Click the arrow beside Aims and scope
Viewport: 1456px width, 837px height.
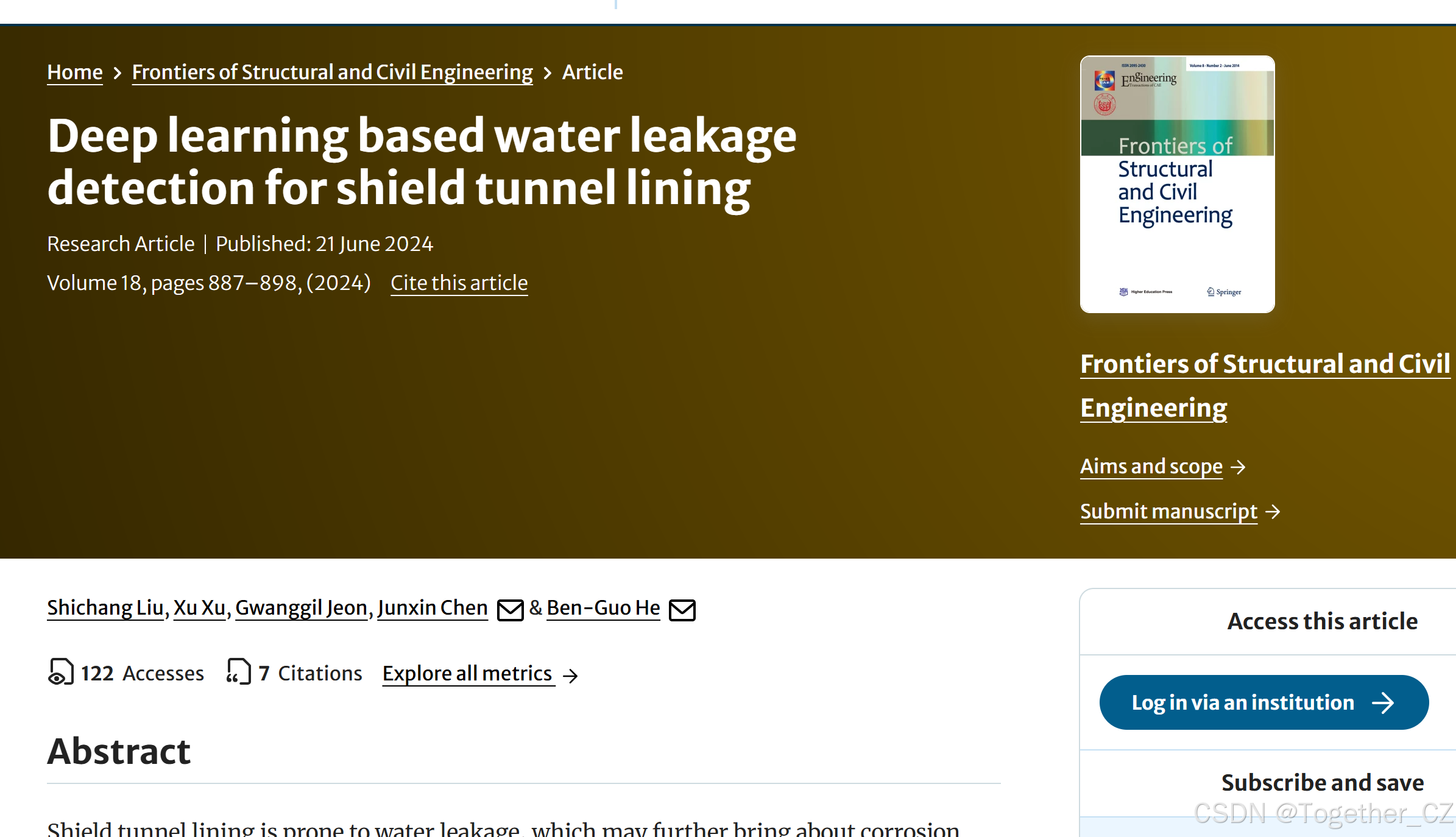point(1239,468)
